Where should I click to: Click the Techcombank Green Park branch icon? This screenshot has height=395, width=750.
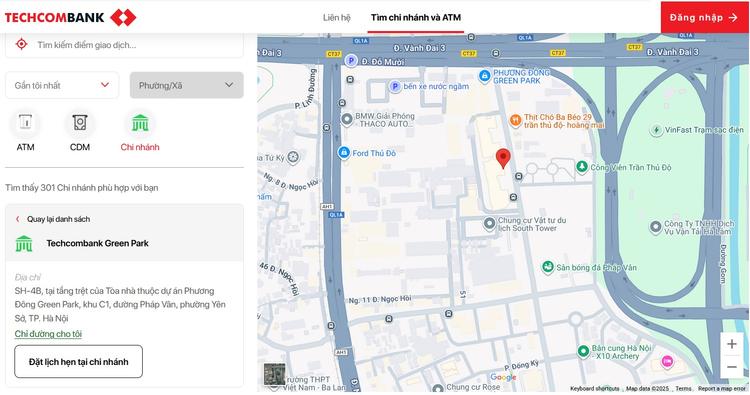coord(24,243)
